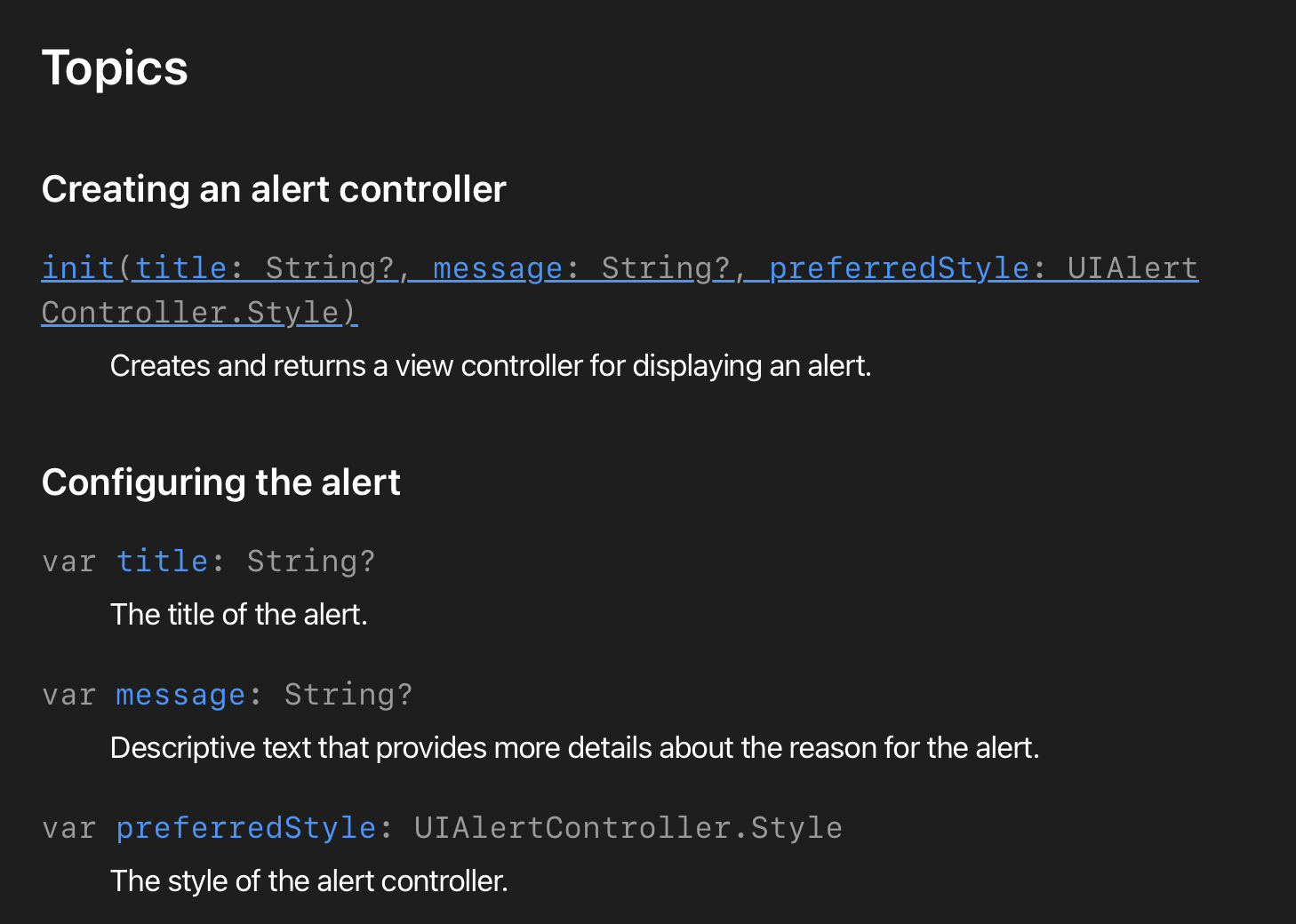Click the "Configuring the alert" section heading
This screenshot has height=924, width=1296.
221,482
